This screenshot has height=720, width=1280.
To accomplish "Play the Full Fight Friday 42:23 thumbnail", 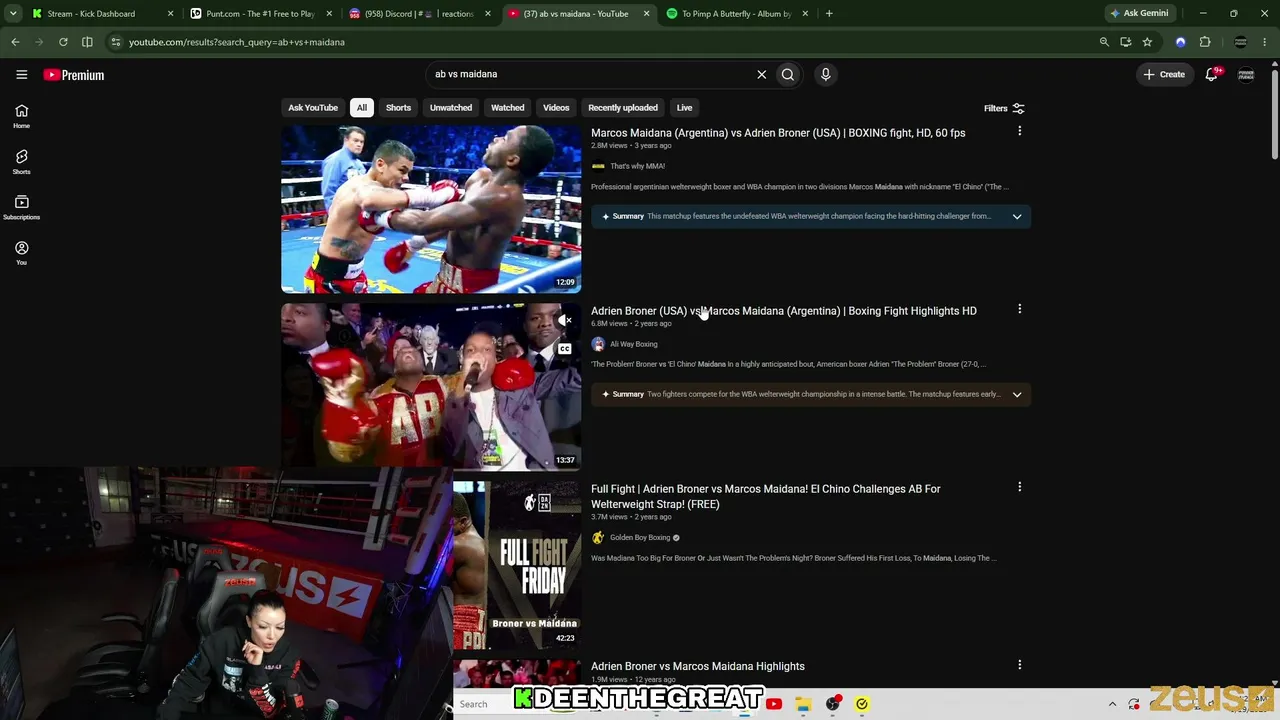I will 517,565.
